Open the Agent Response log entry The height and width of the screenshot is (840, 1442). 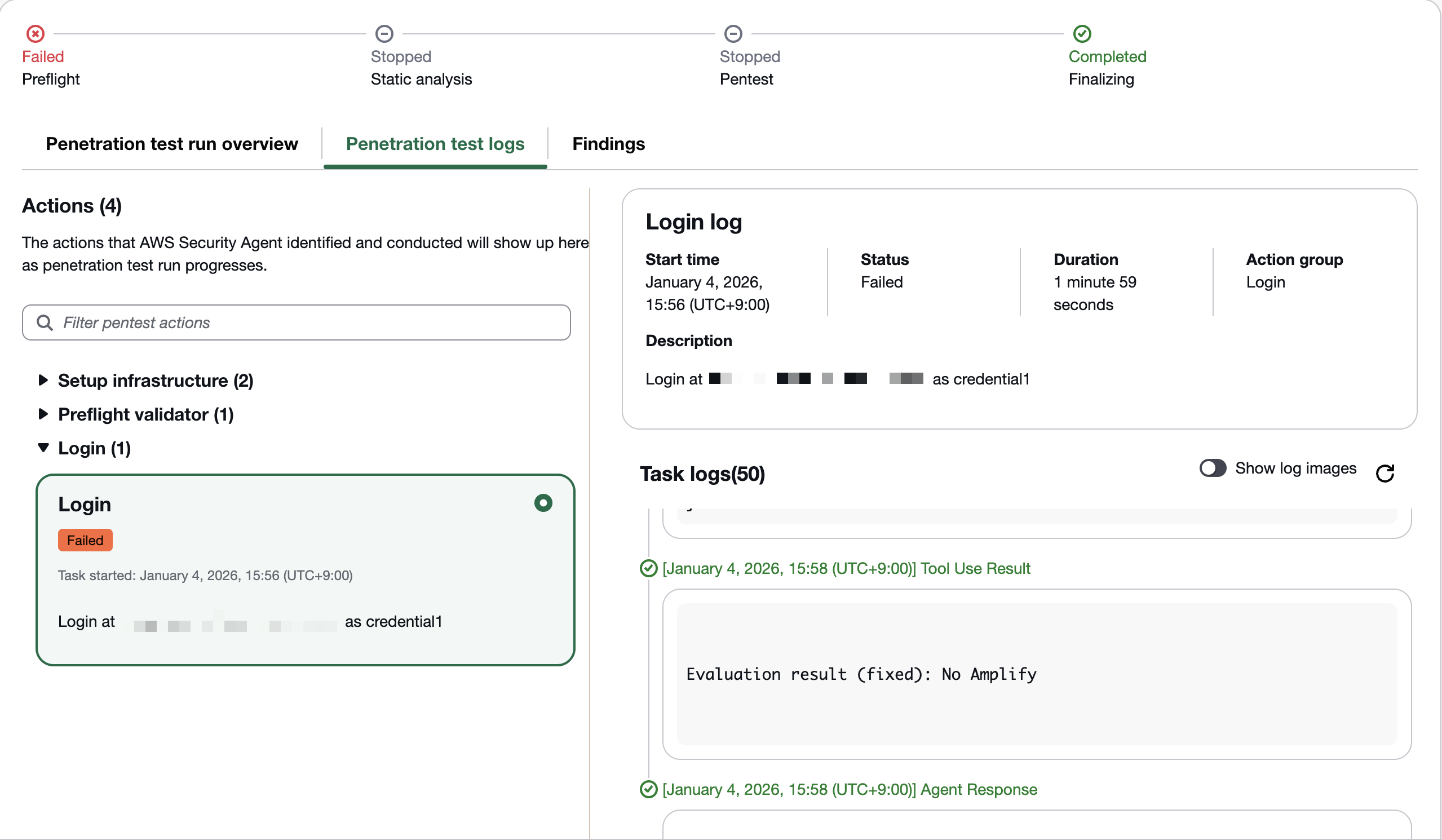(849, 789)
